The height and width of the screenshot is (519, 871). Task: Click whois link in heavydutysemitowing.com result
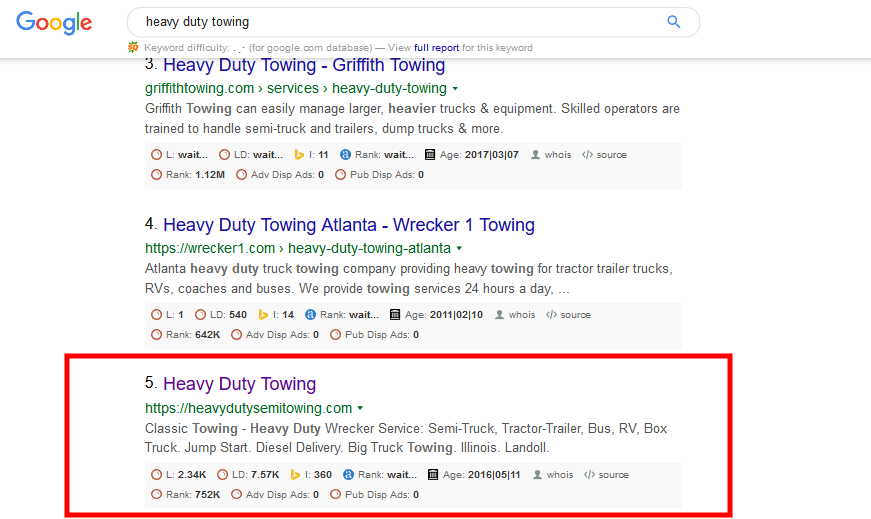(559, 475)
